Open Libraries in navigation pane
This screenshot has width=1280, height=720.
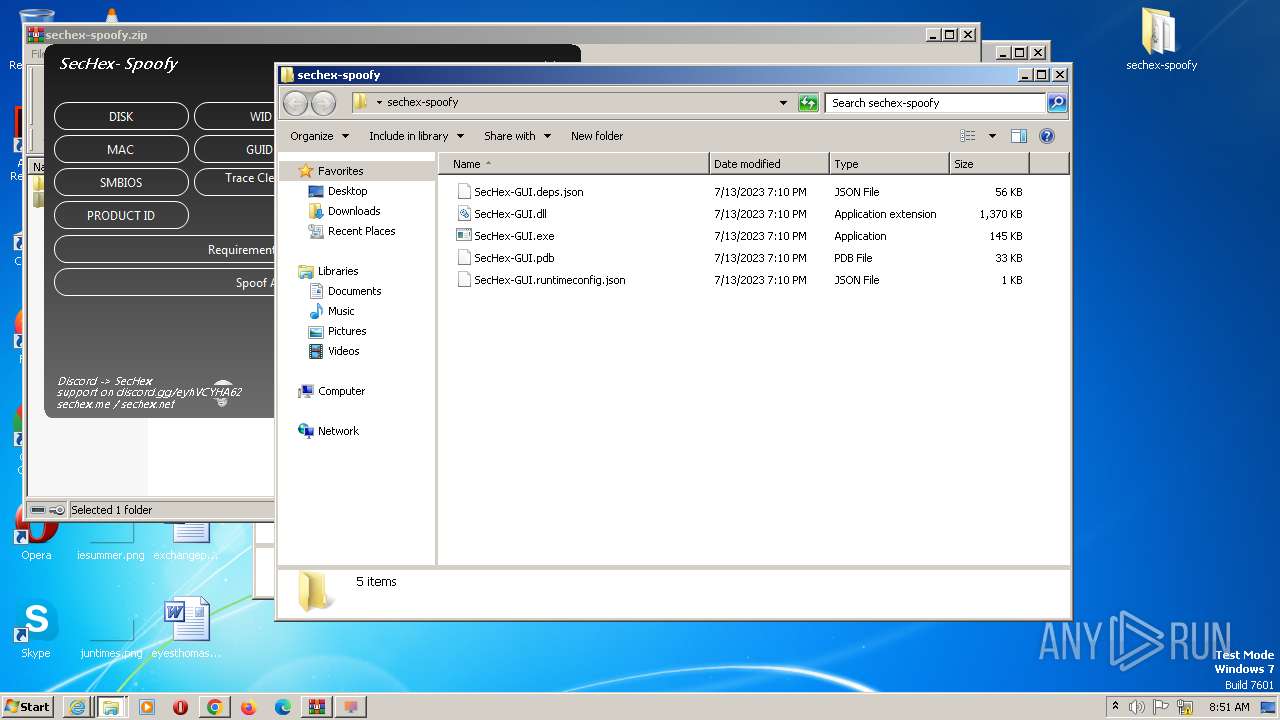click(337, 271)
